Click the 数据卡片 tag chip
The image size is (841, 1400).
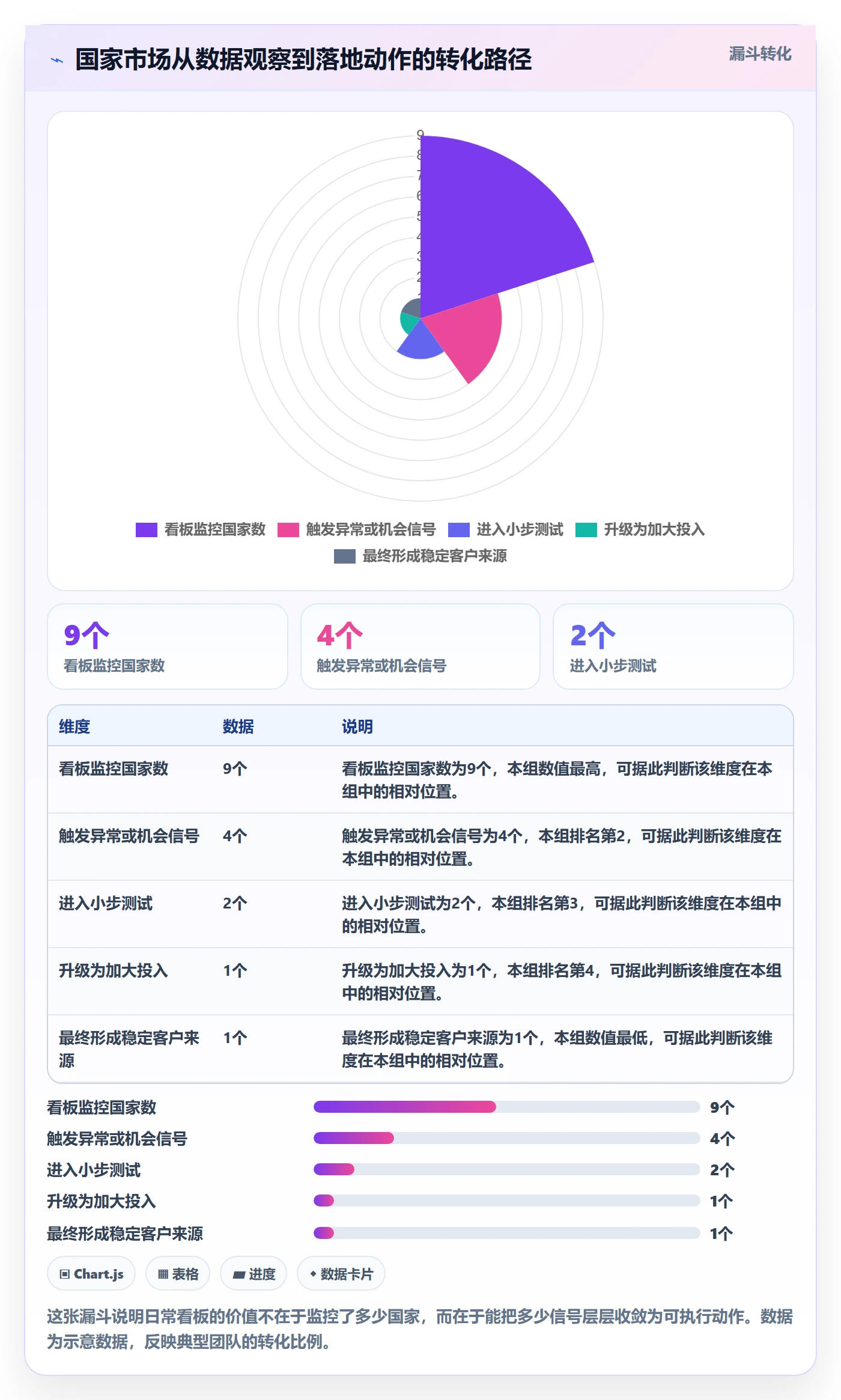(341, 1273)
